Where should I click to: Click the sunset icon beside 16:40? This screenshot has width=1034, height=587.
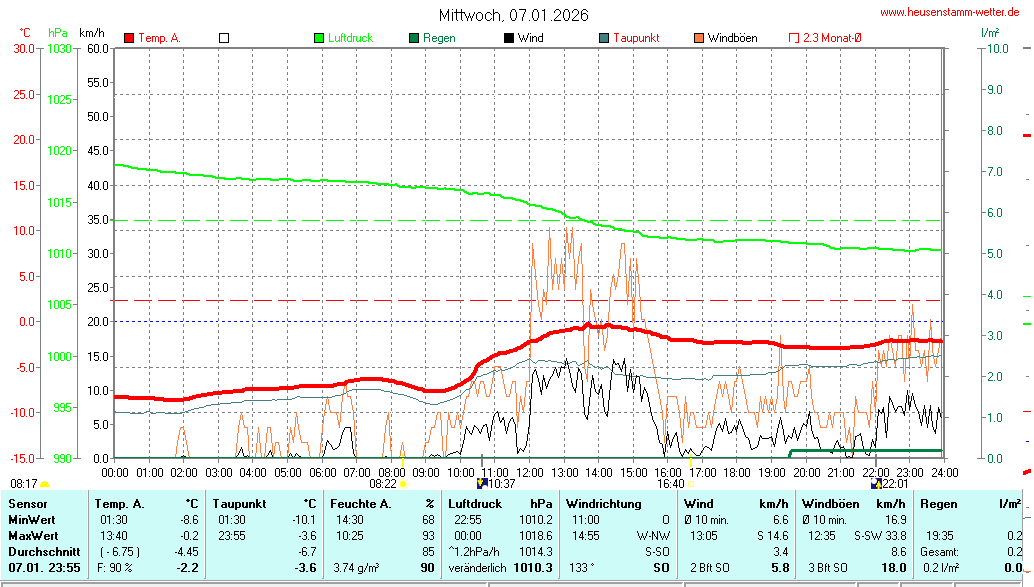click(x=691, y=483)
